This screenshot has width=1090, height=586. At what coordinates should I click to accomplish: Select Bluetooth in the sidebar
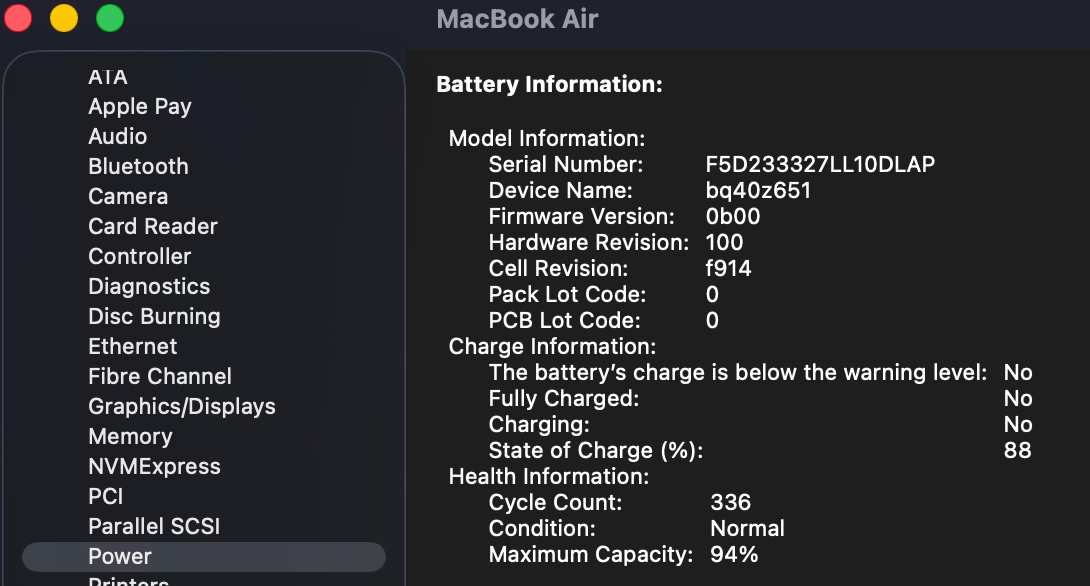click(x=138, y=166)
